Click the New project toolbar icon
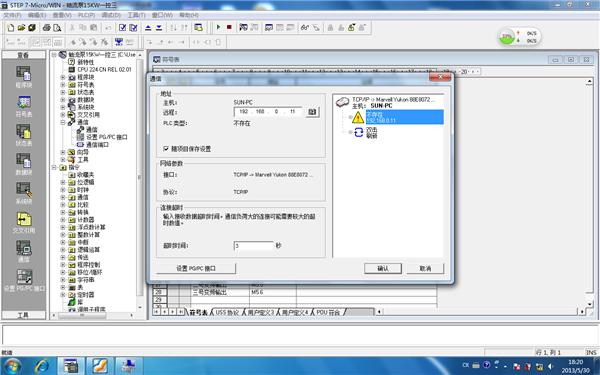This screenshot has width=600, height=375. pyautogui.click(x=11, y=28)
